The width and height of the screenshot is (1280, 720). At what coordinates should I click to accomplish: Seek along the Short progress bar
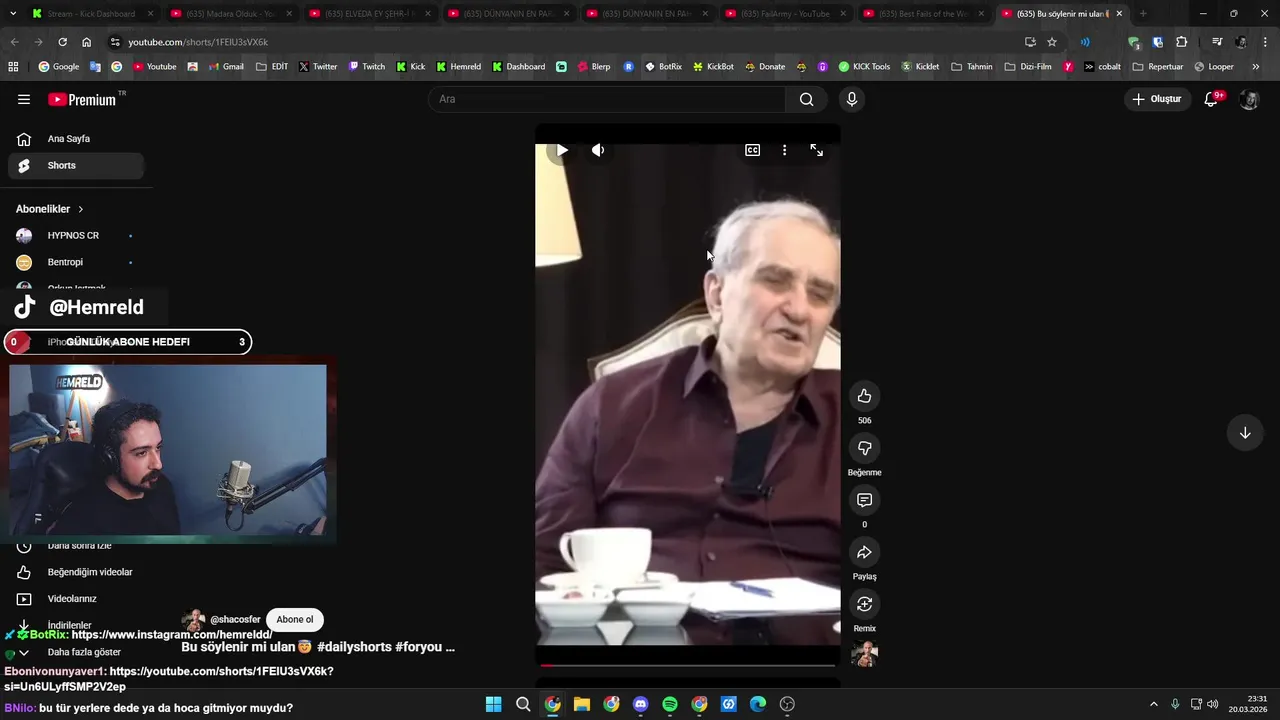click(x=688, y=664)
